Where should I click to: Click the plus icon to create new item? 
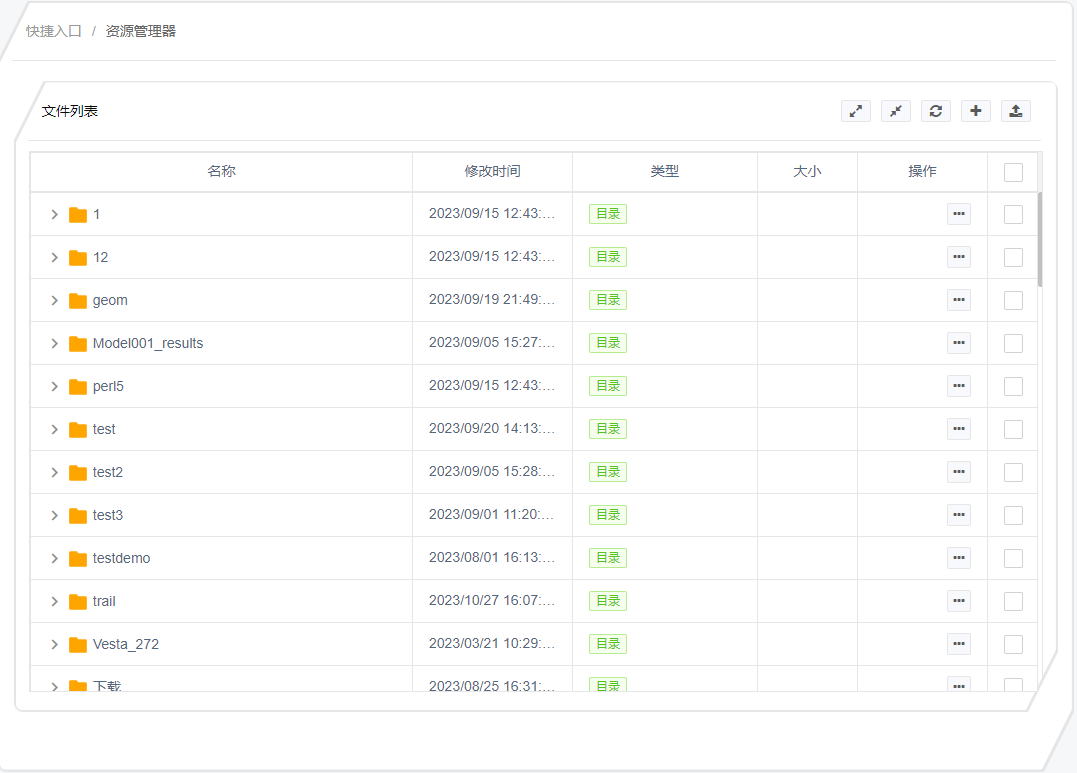pos(975,111)
